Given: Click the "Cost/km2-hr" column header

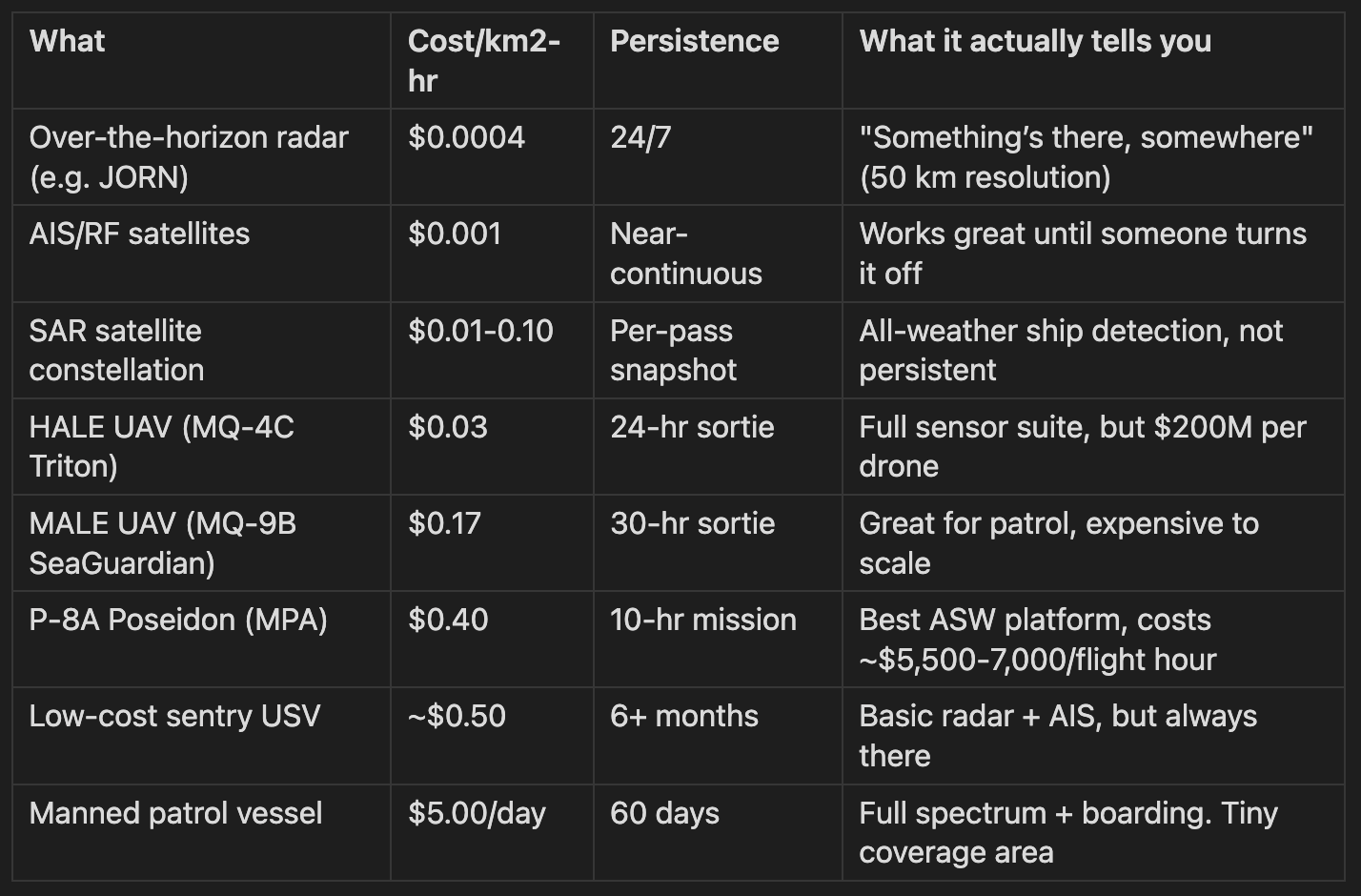Looking at the screenshot, I should click(x=483, y=60).
